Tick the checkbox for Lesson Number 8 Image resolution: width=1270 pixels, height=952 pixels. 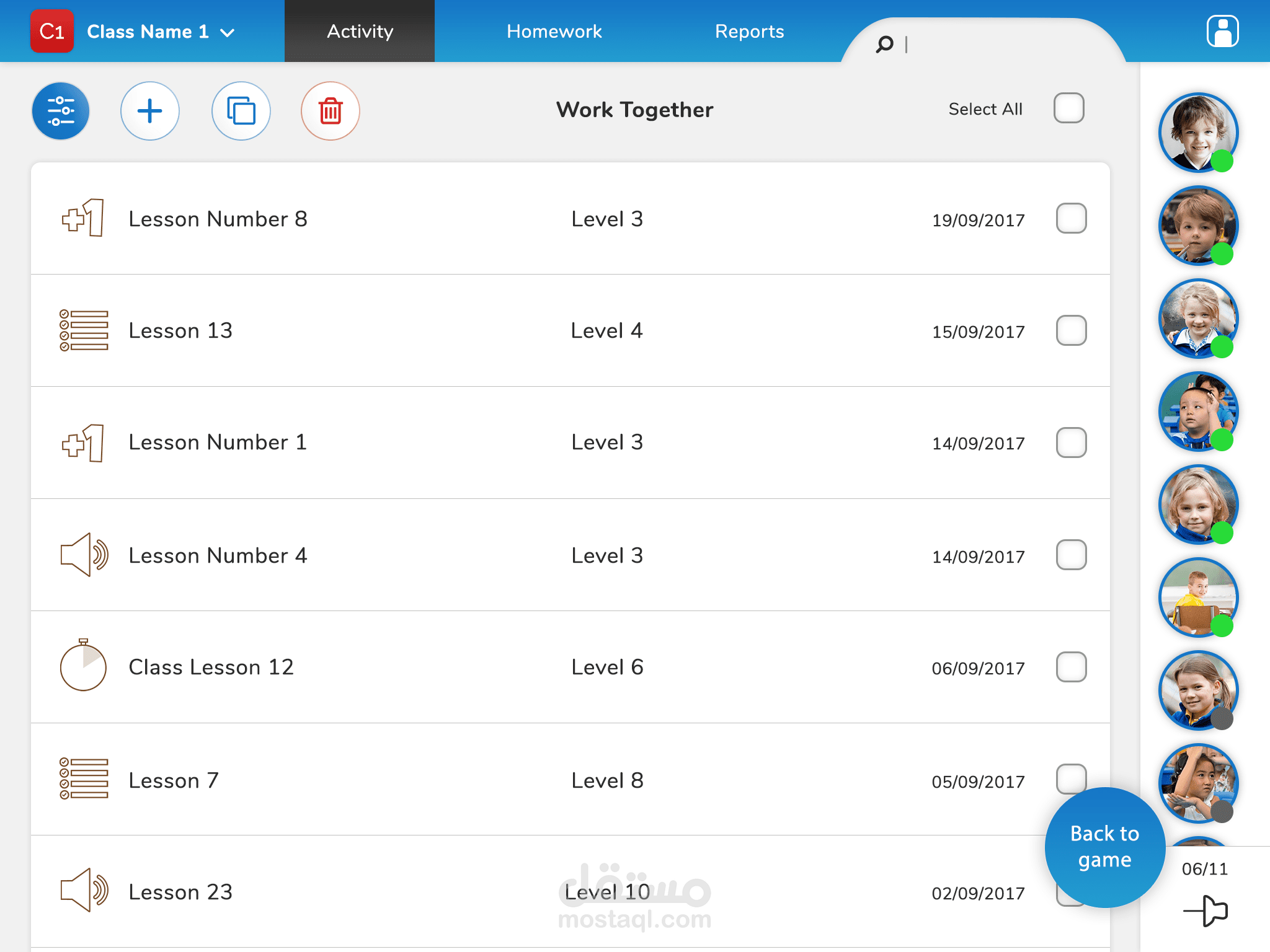pos(1071,219)
